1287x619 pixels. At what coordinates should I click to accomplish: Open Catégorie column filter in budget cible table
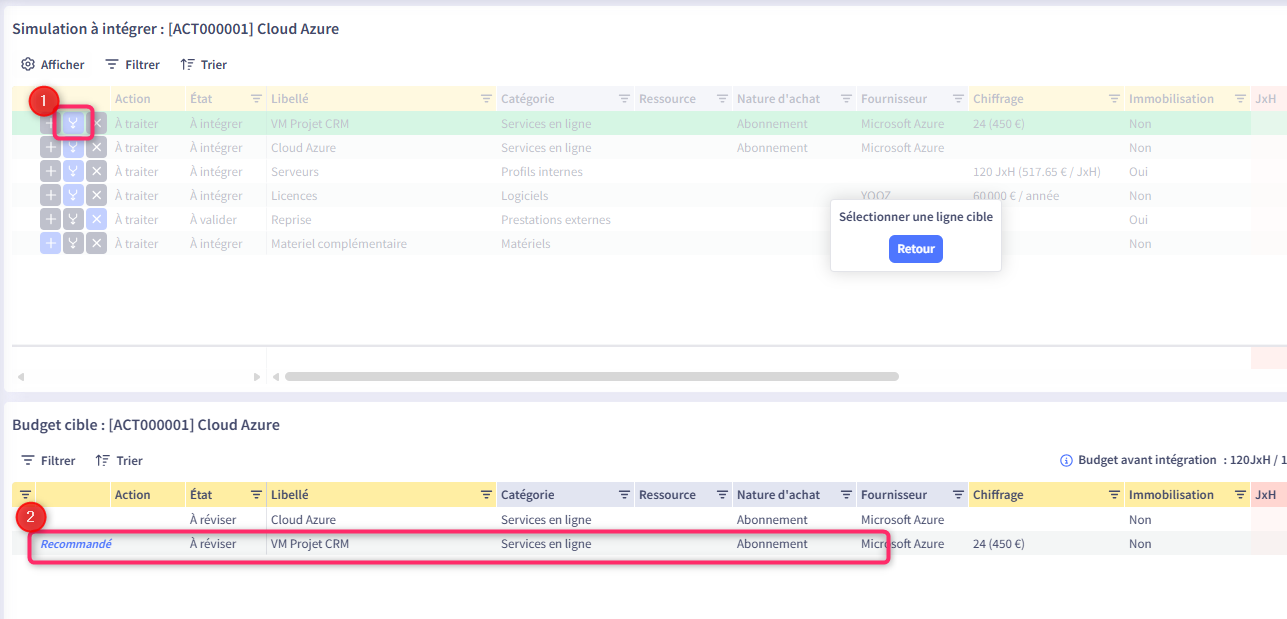click(x=624, y=495)
